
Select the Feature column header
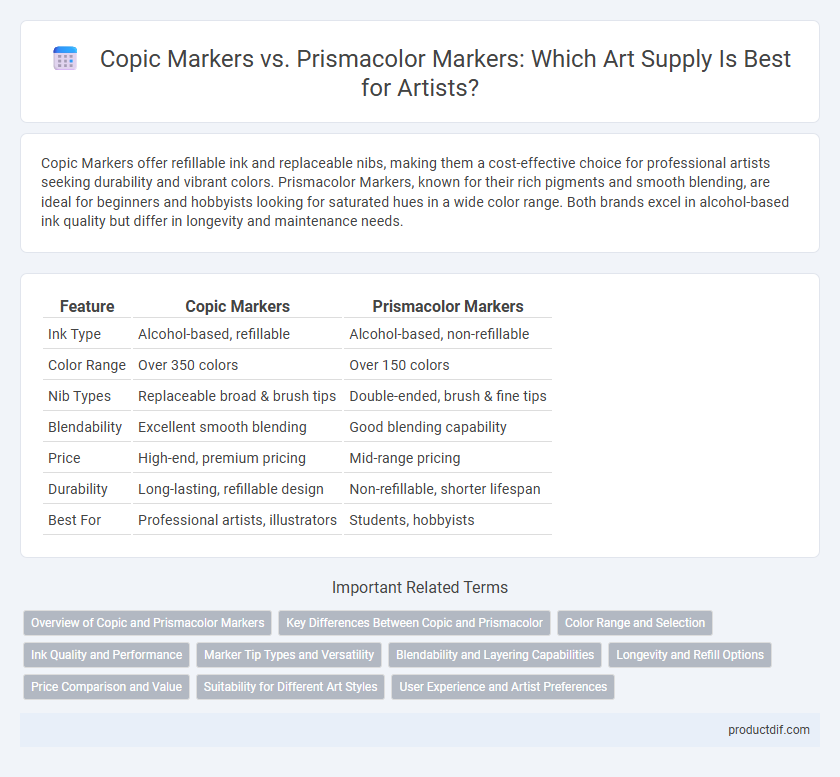[87, 306]
